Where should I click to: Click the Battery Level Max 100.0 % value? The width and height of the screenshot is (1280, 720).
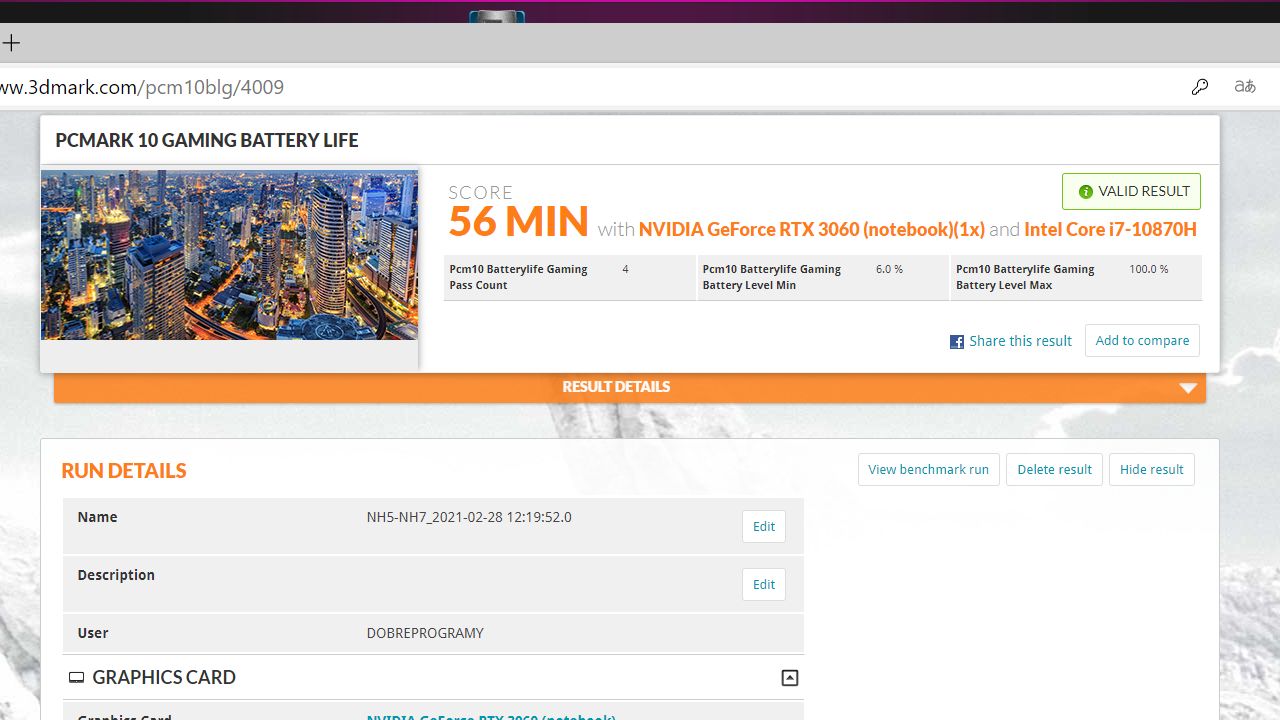1148,269
